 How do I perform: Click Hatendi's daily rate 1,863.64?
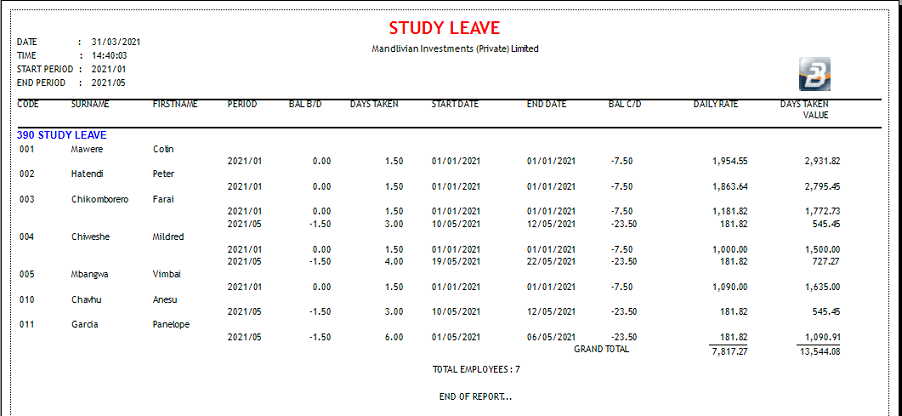point(730,186)
